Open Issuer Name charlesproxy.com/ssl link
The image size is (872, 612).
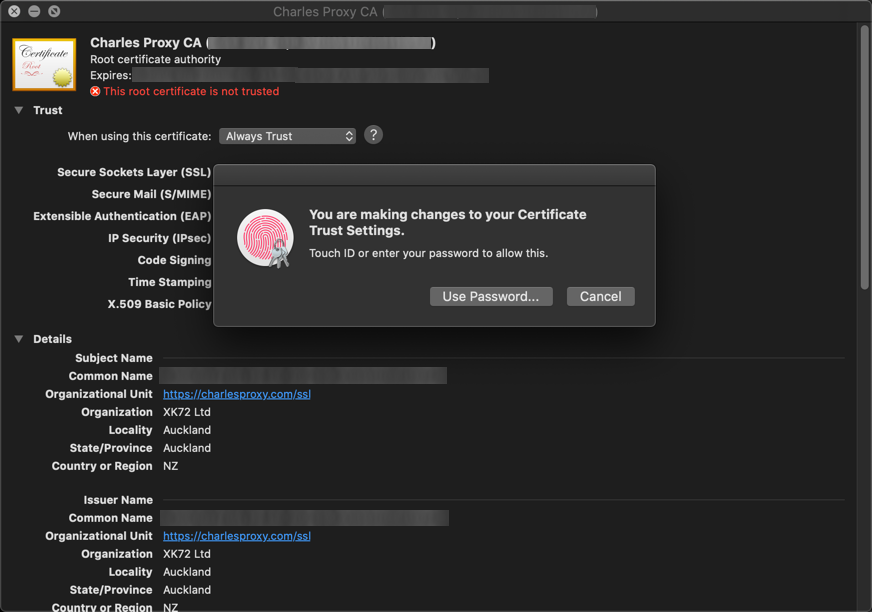pos(237,536)
